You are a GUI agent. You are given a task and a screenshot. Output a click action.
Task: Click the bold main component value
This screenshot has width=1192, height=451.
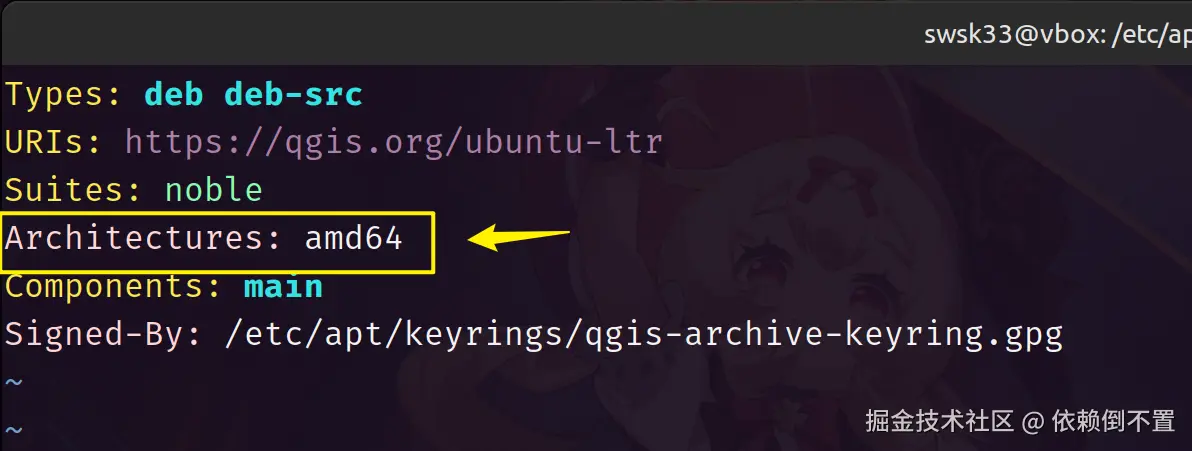point(283,286)
